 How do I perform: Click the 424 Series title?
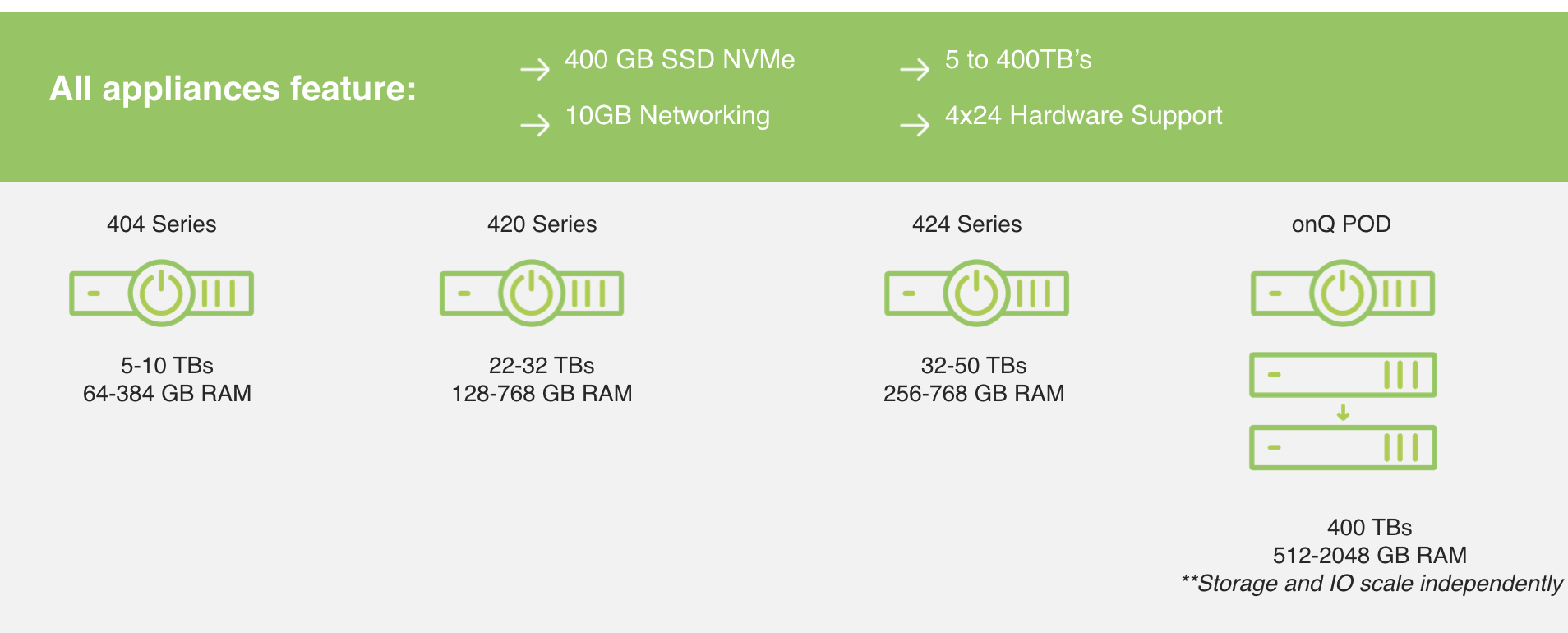coord(966,224)
